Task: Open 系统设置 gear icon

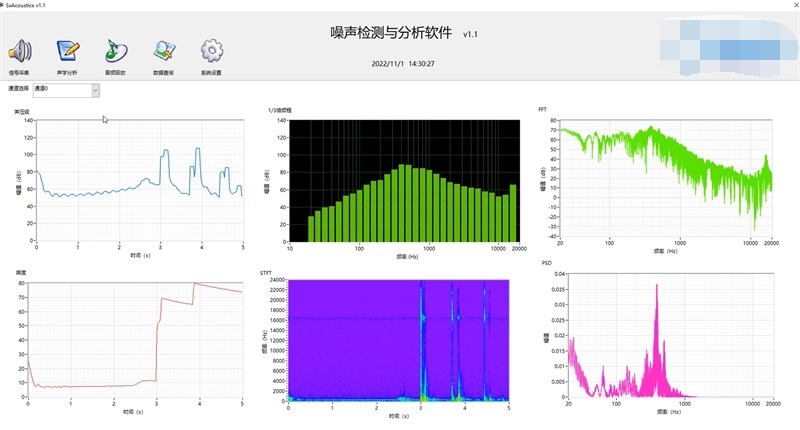Action: [x=211, y=50]
